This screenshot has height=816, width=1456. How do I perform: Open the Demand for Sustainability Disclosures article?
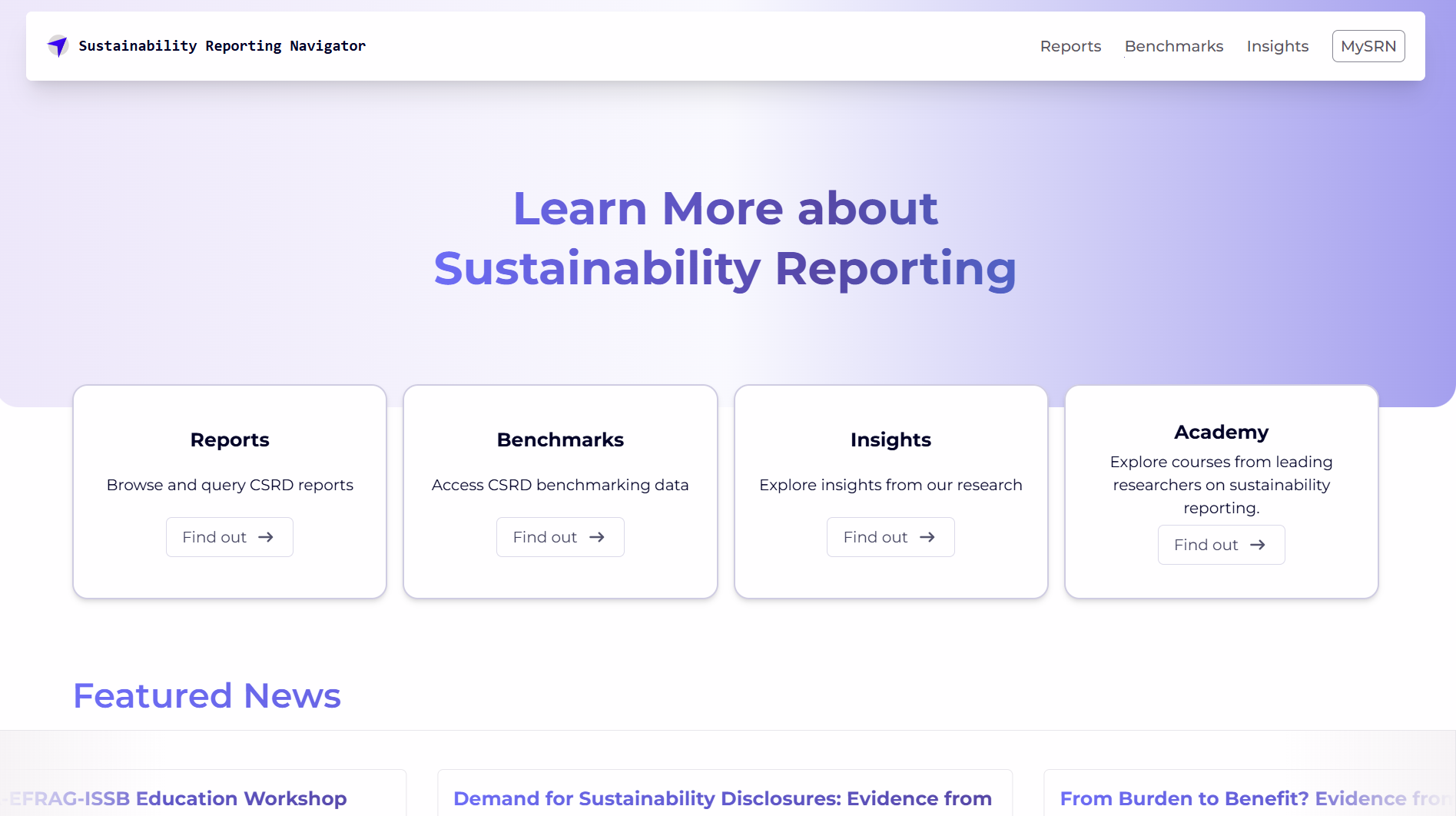pos(723,798)
